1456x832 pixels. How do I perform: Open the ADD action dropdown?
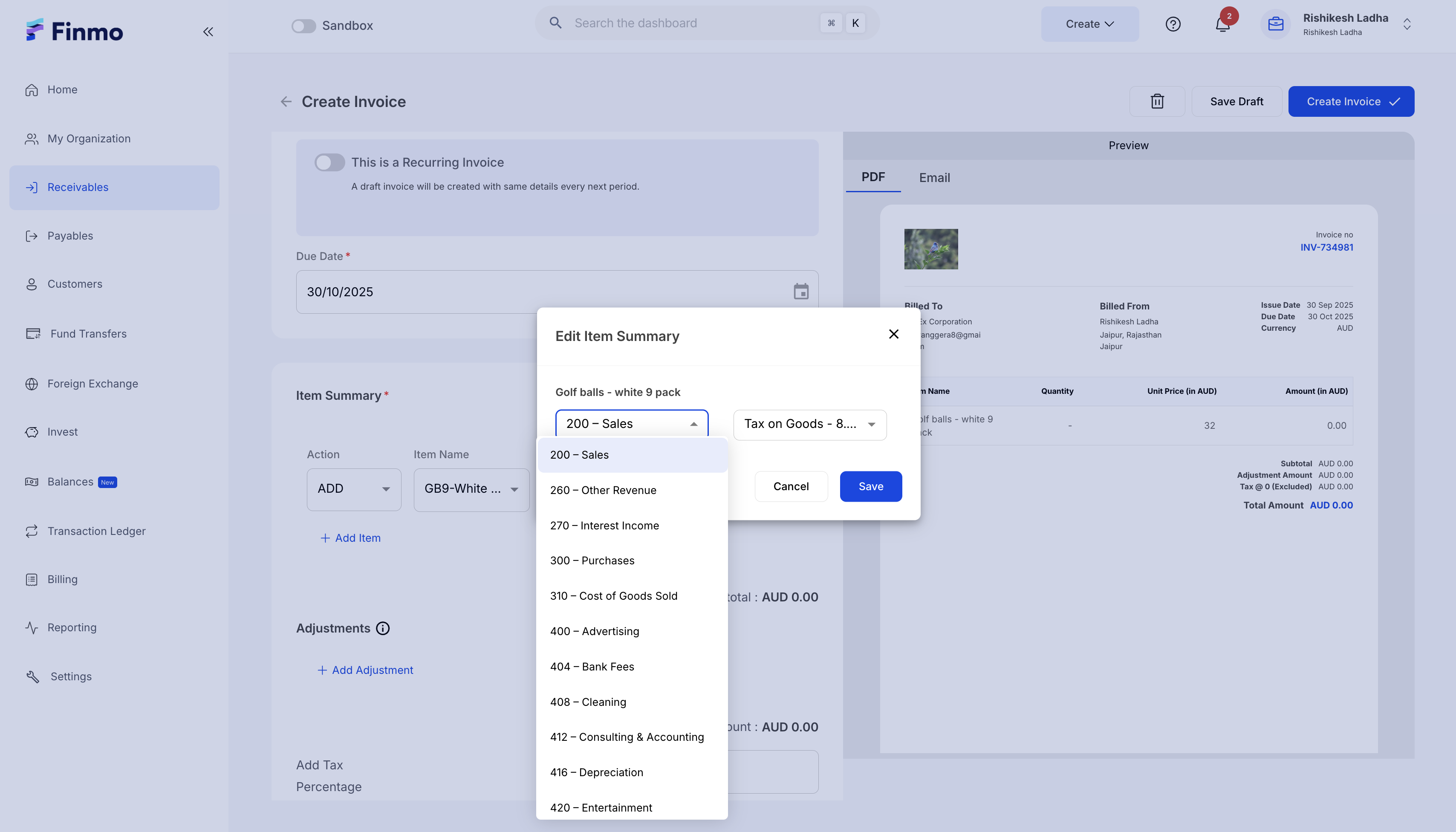[354, 489]
